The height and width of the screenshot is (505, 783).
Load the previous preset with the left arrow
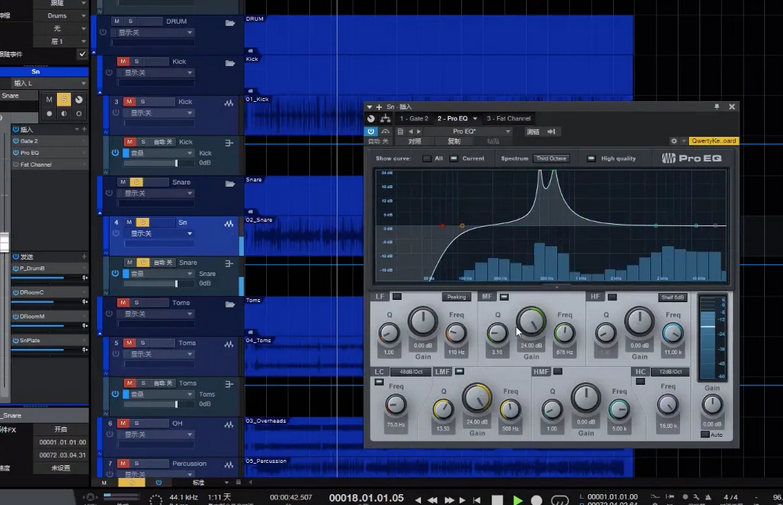[x=411, y=131]
